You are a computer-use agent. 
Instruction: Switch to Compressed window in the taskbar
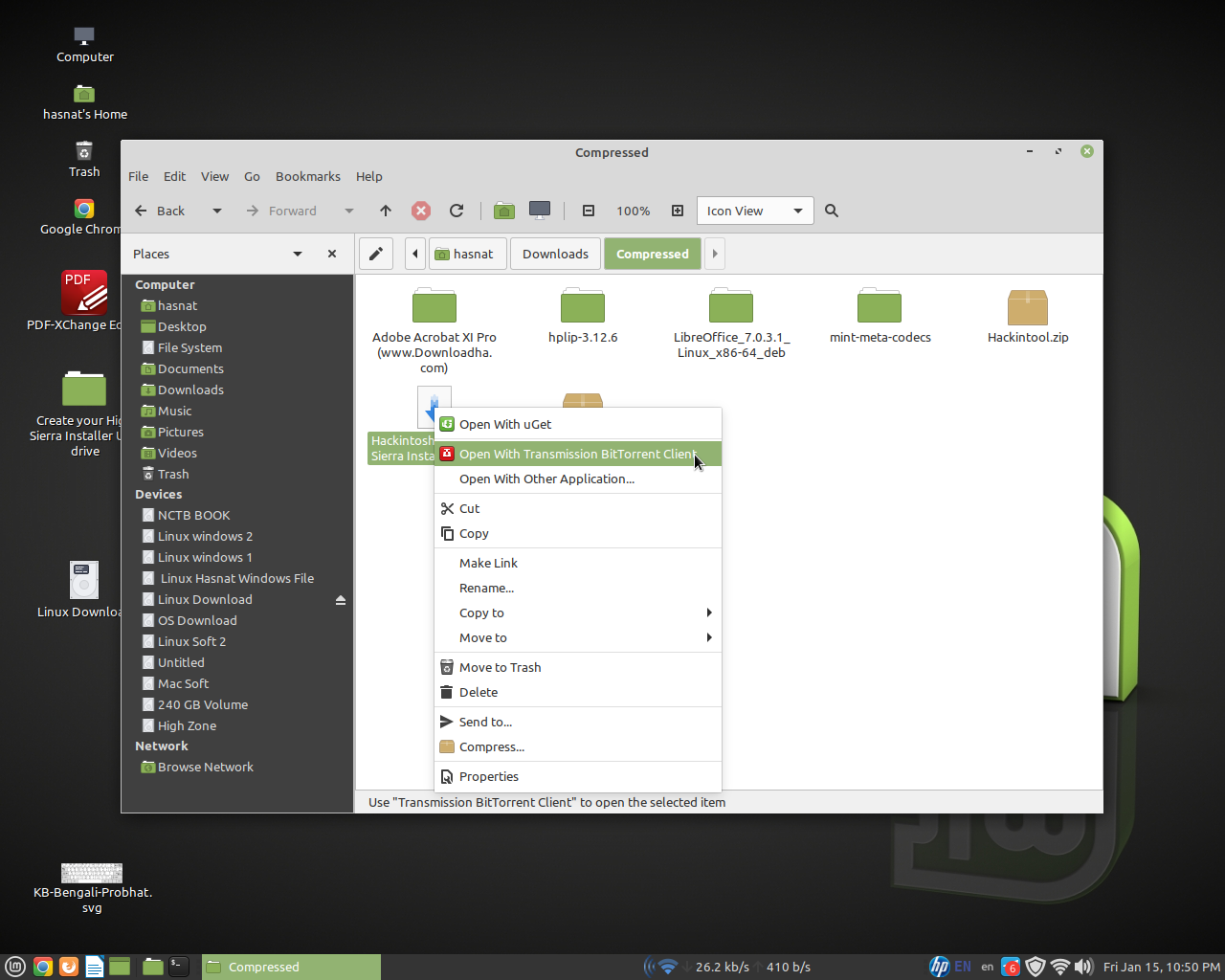coord(291,967)
